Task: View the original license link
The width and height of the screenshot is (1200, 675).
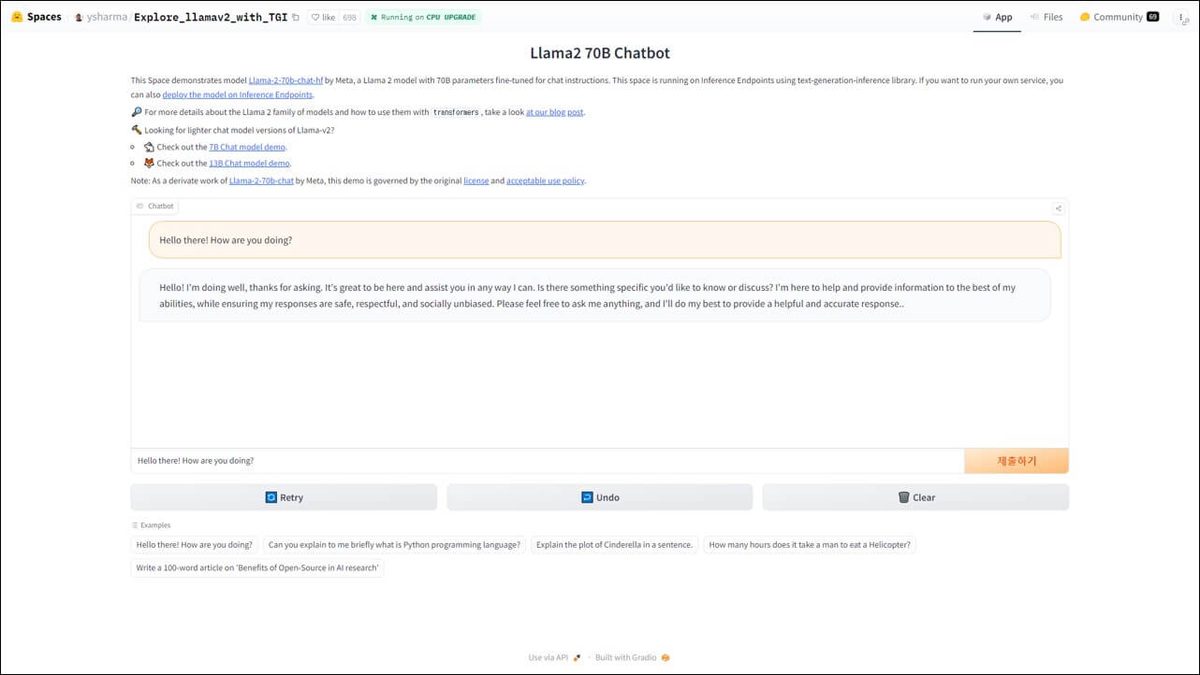Action: point(476,181)
